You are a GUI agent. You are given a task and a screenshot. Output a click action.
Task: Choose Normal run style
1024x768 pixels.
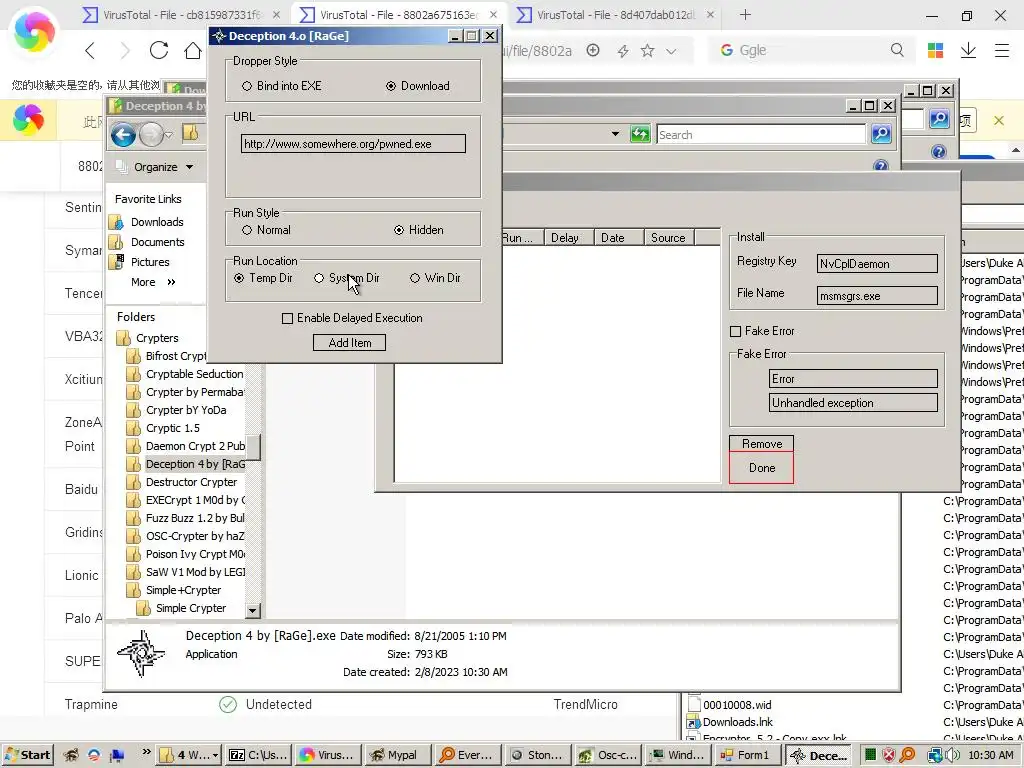click(266, 230)
